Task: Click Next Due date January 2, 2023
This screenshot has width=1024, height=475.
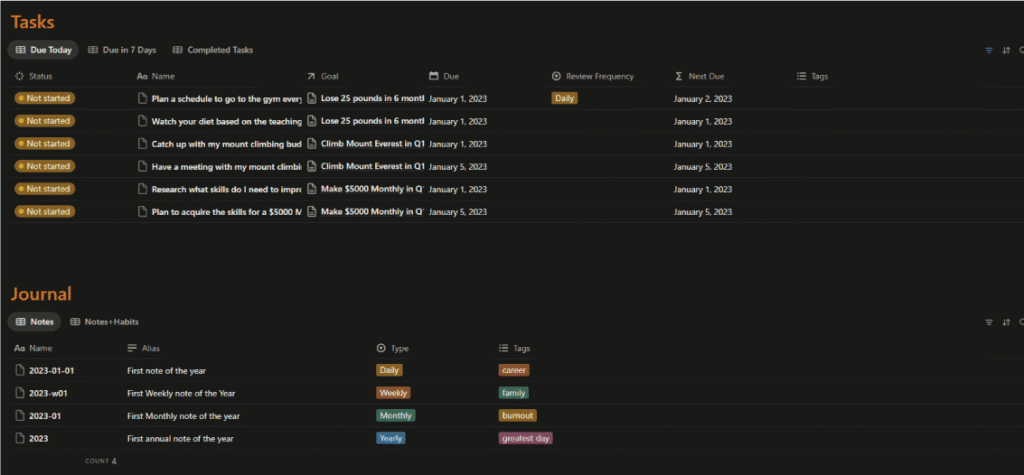Action: coord(703,99)
